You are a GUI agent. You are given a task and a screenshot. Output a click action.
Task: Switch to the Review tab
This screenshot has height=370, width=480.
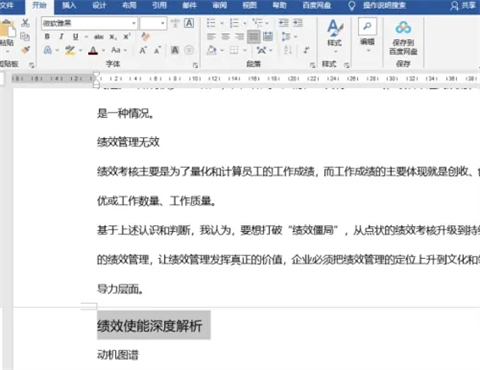click(x=219, y=6)
